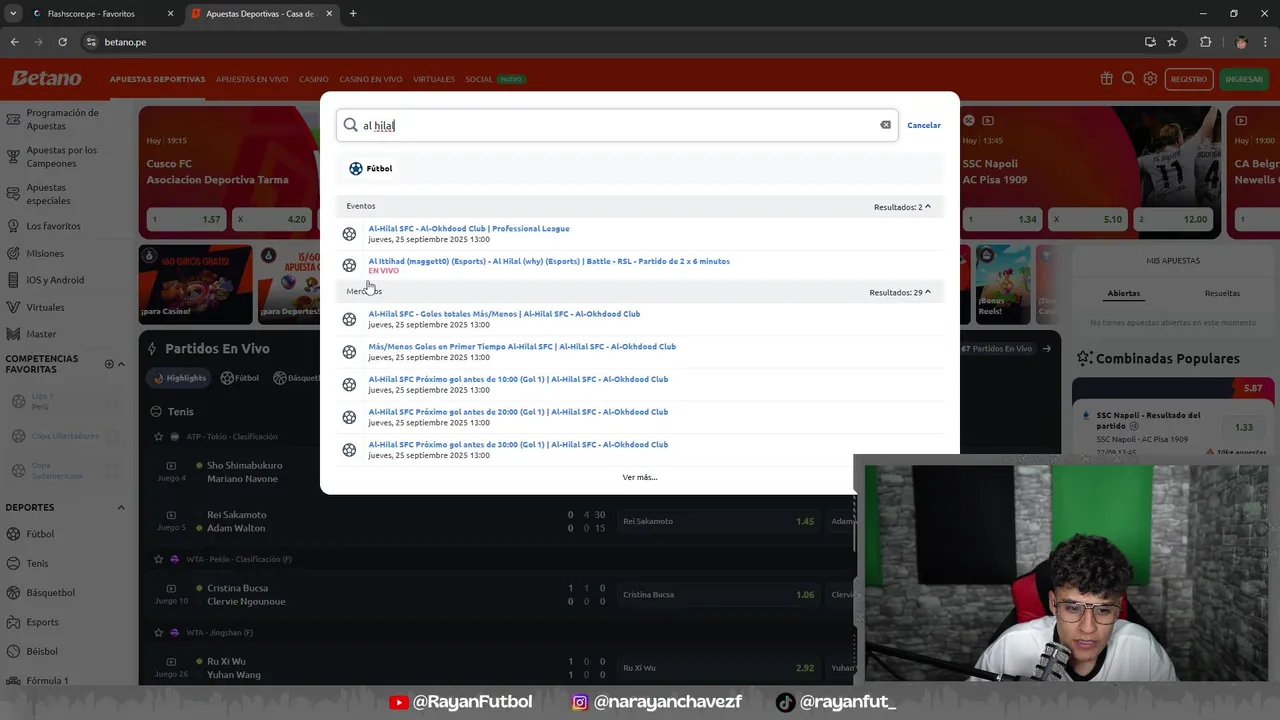Image resolution: width=1280 pixels, height=720 pixels.
Task: Collapse the Mercados results section
Action: (x=928, y=292)
